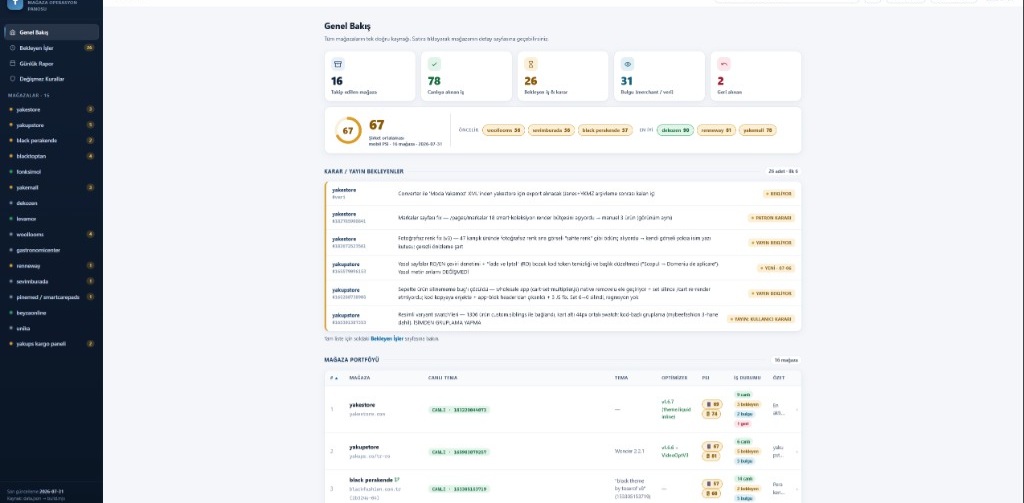1024x503 pixels.
Task: Click the BEKLİYOR badge on the first pending row
Action: pos(779,193)
